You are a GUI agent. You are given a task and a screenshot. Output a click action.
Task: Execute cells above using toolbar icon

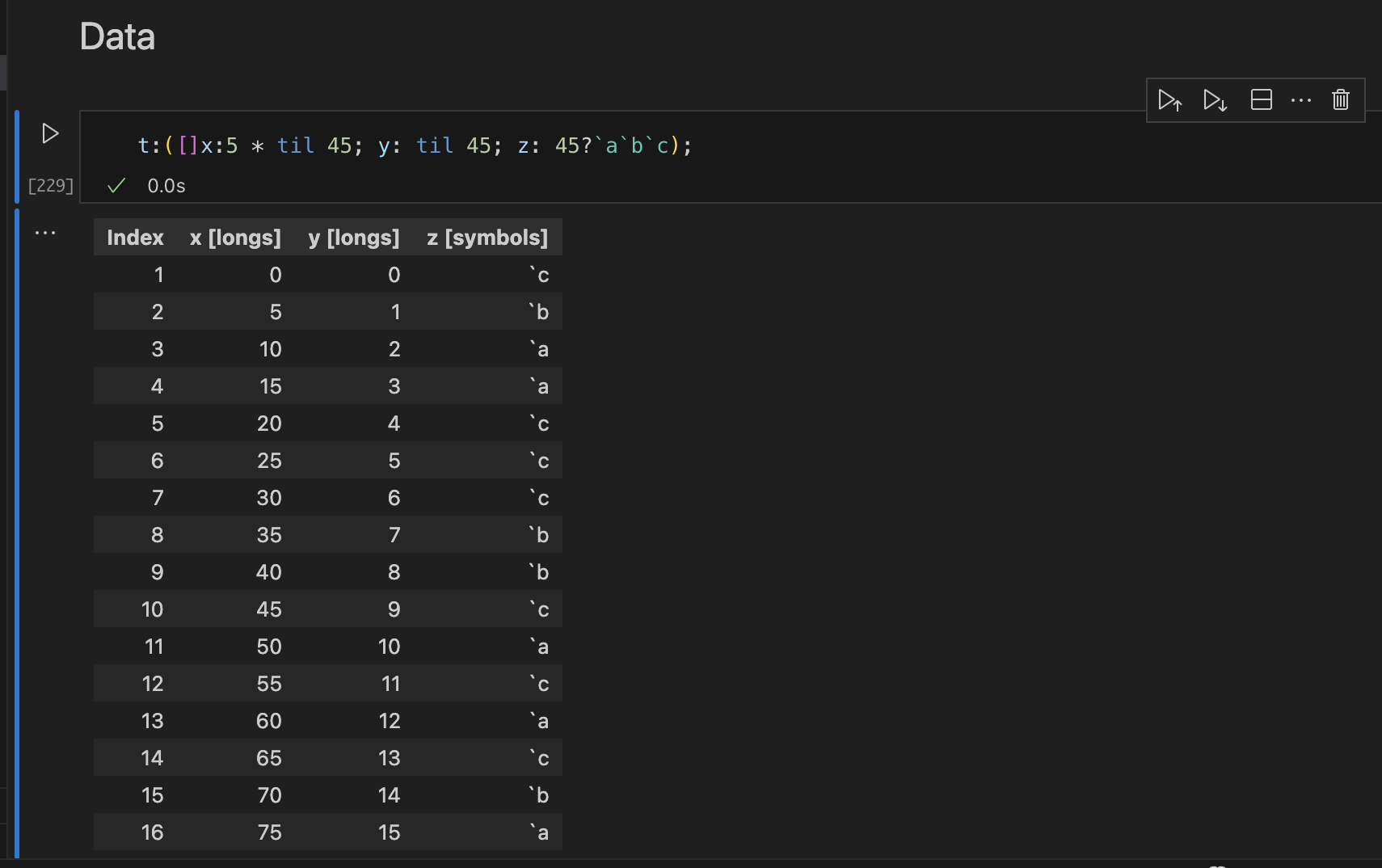point(1171,99)
